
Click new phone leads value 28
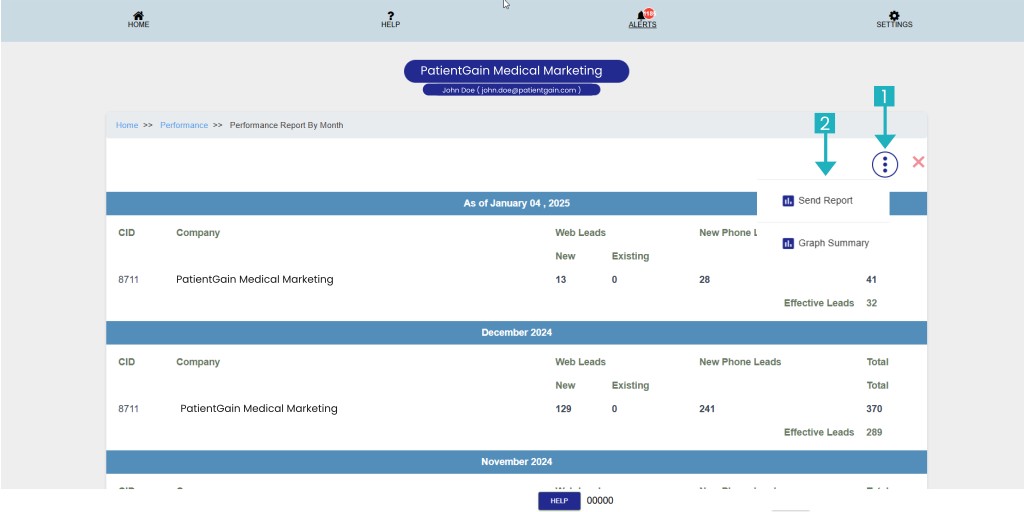point(704,280)
